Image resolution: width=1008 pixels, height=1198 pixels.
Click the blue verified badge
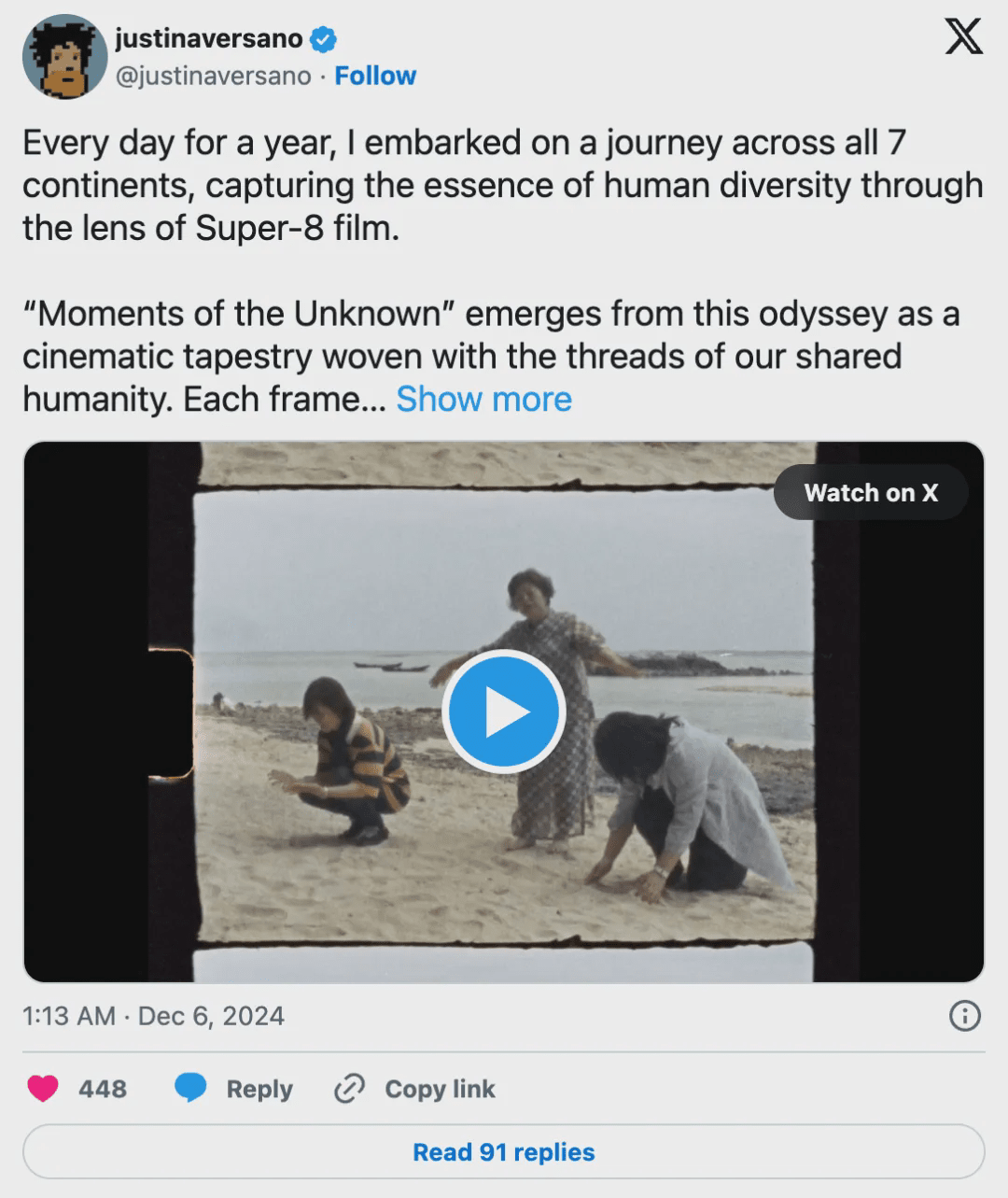324,39
